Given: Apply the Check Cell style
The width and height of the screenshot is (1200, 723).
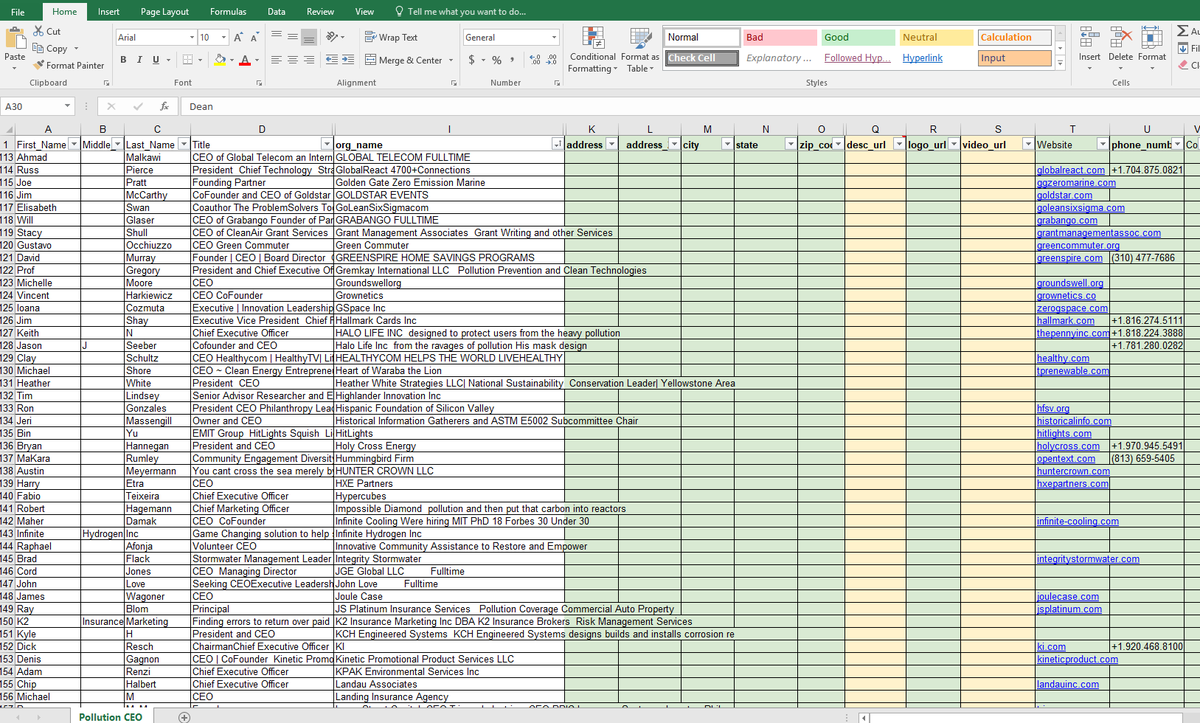Looking at the screenshot, I should pos(700,58).
